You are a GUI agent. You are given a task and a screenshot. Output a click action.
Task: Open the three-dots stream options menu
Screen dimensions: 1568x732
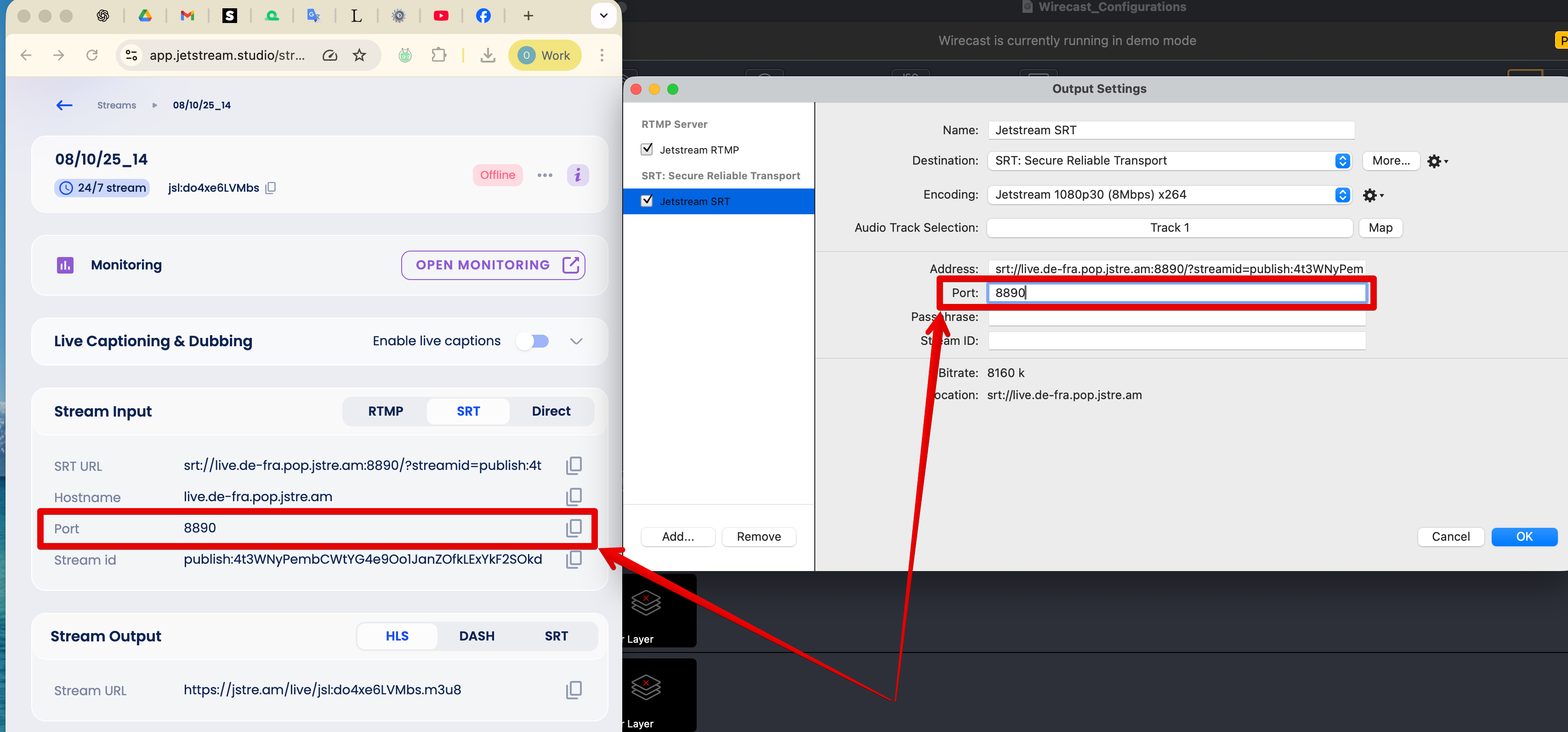pyautogui.click(x=545, y=175)
